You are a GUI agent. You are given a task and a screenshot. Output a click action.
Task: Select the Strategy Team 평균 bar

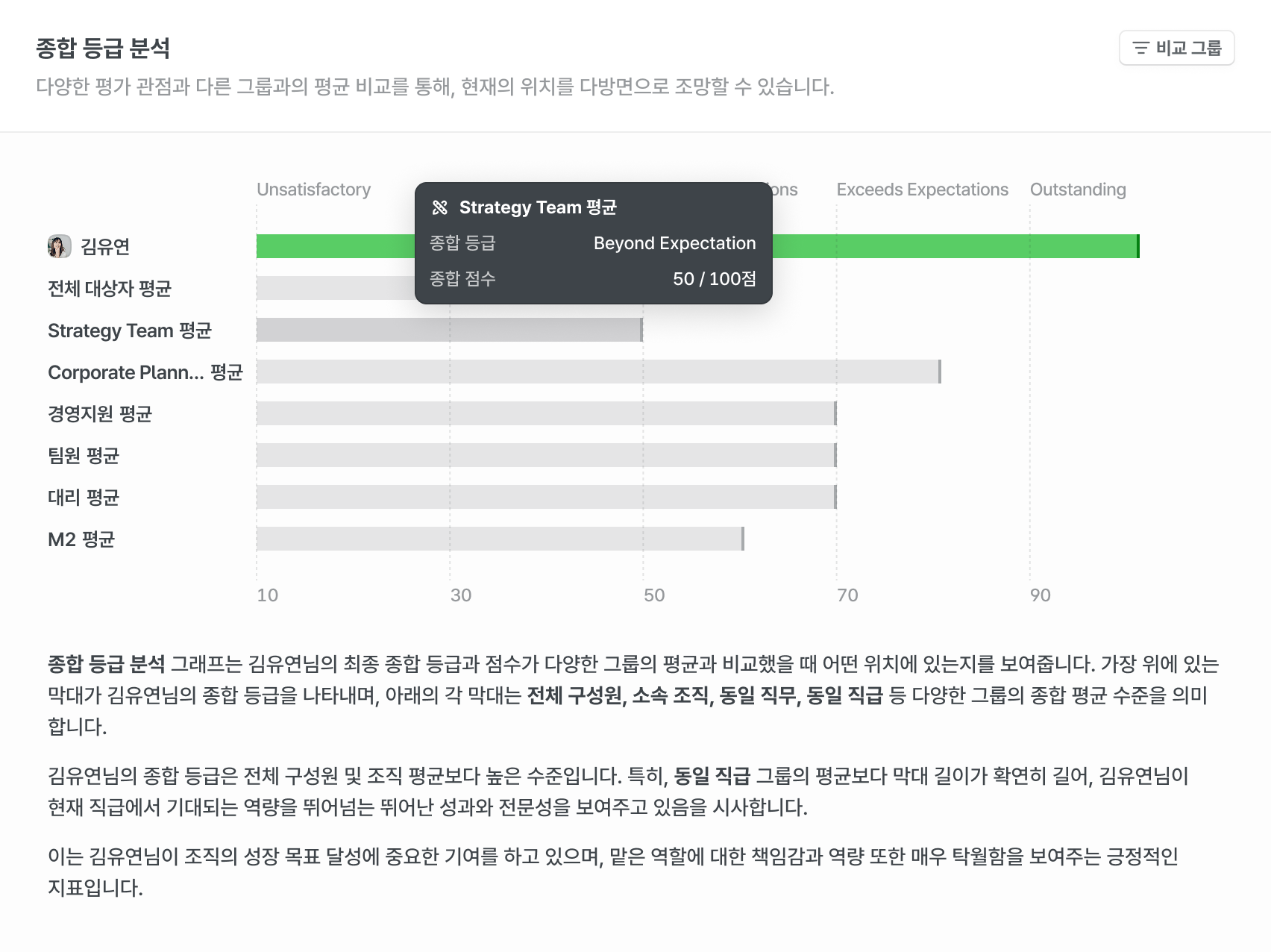[x=448, y=330]
